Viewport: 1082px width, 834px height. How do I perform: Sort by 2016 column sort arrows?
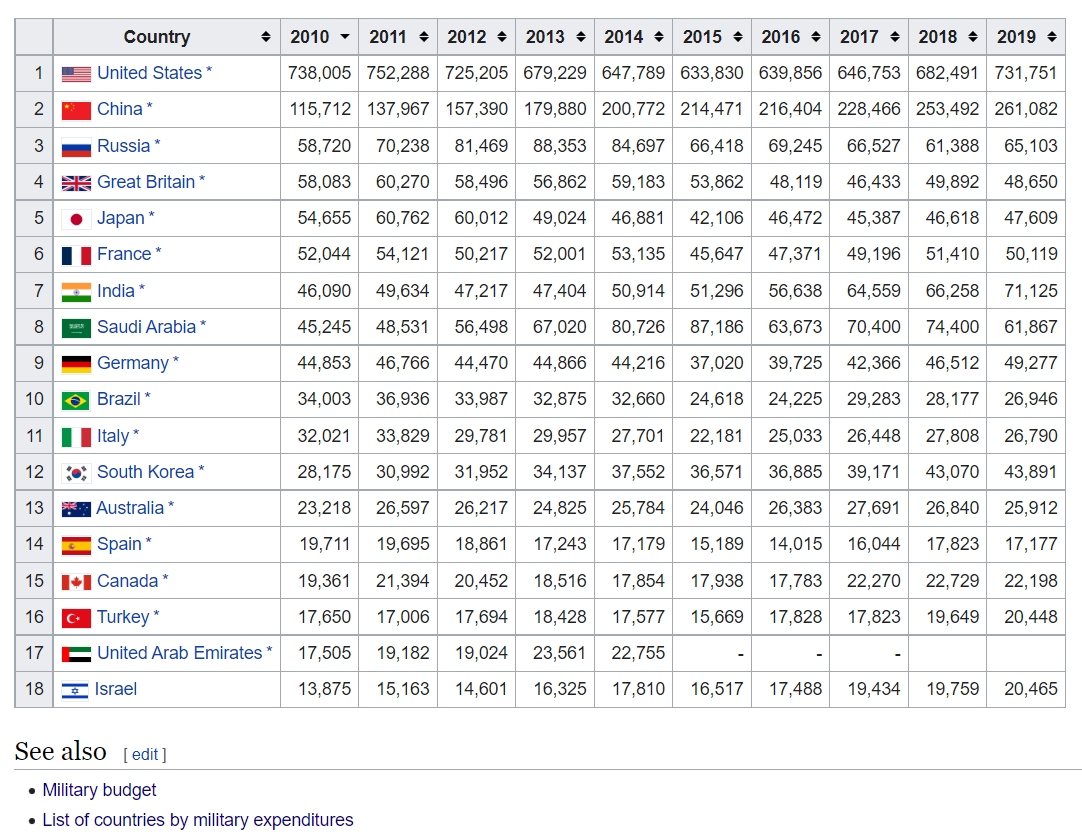(x=816, y=37)
